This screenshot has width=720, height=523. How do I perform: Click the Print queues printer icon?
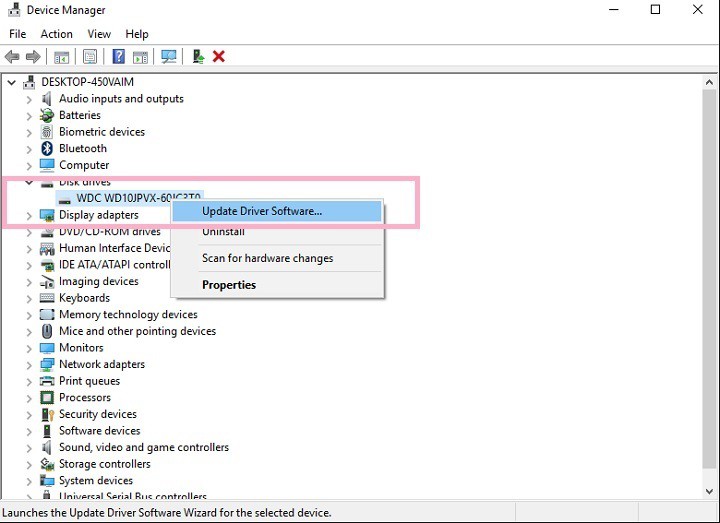click(47, 381)
